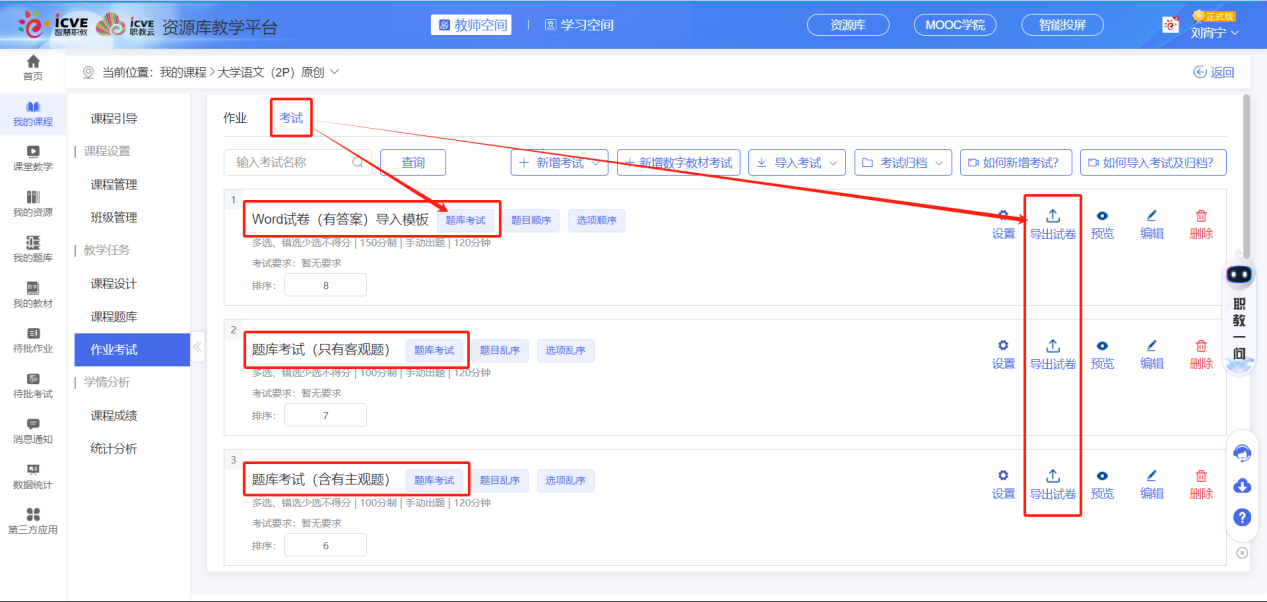Viewport: 1267px width, 602px height.
Task: Open 设置 gear for 题库考试（只有客观题）
Action: (x=1003, y=346)
